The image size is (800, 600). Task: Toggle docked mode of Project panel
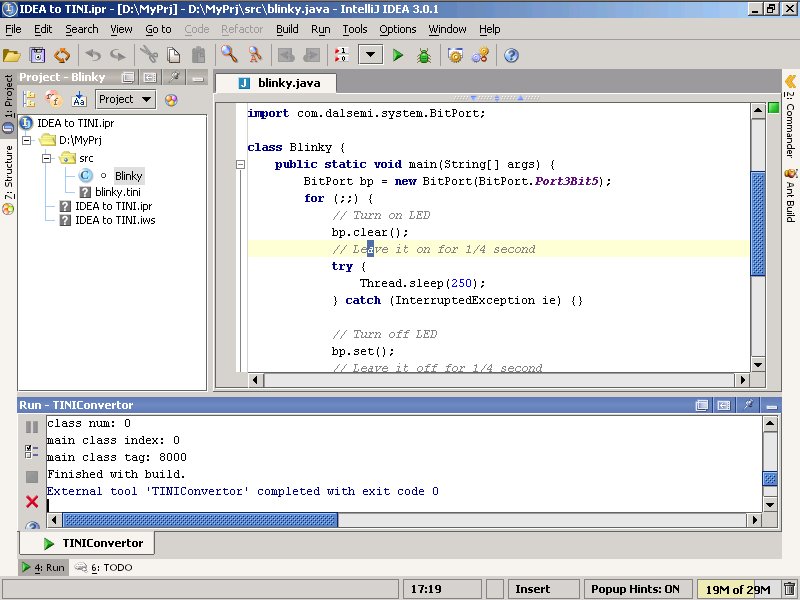(150, 78)
